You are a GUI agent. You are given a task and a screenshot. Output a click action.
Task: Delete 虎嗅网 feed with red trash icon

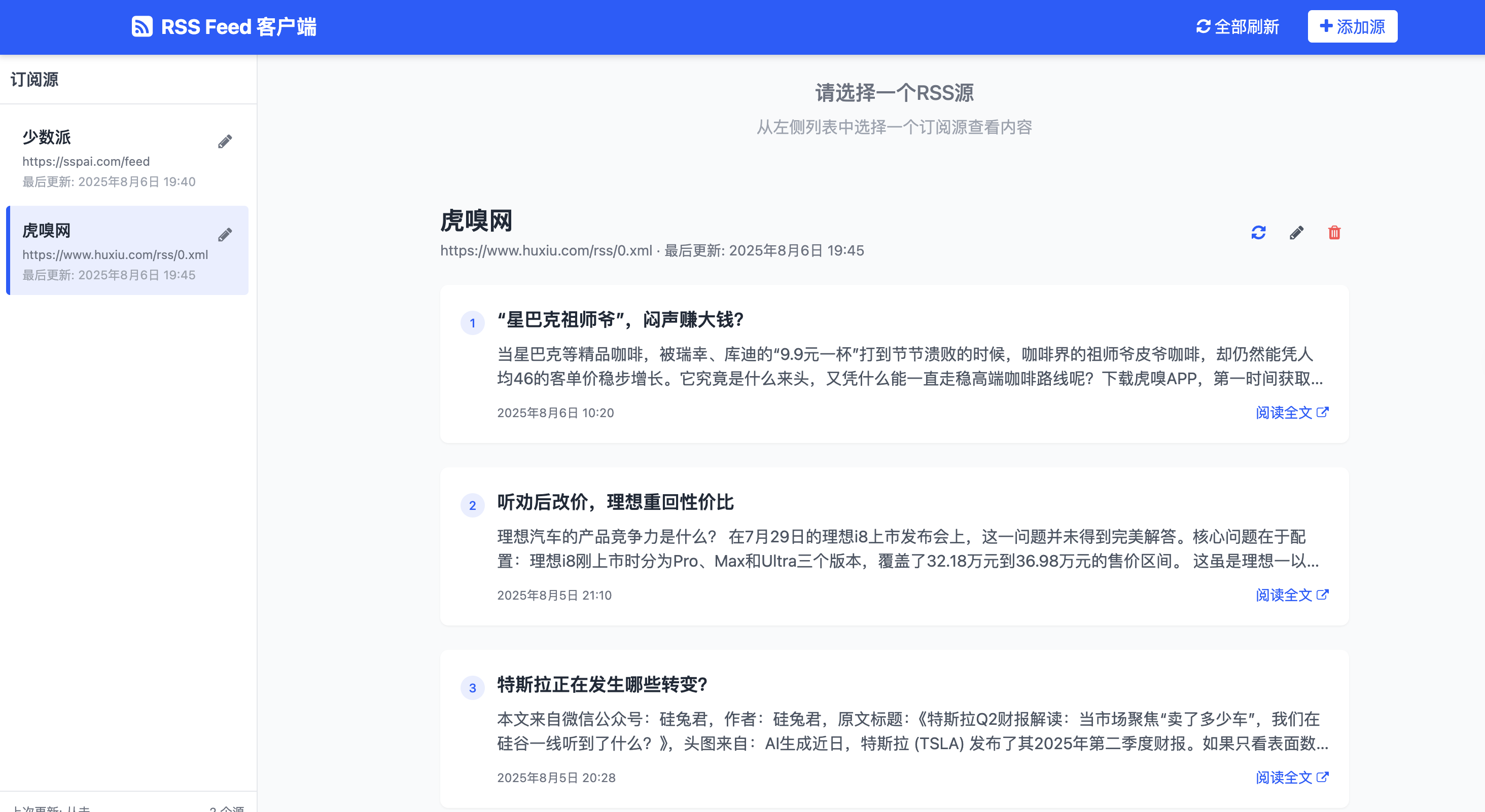coord(1334,233)
